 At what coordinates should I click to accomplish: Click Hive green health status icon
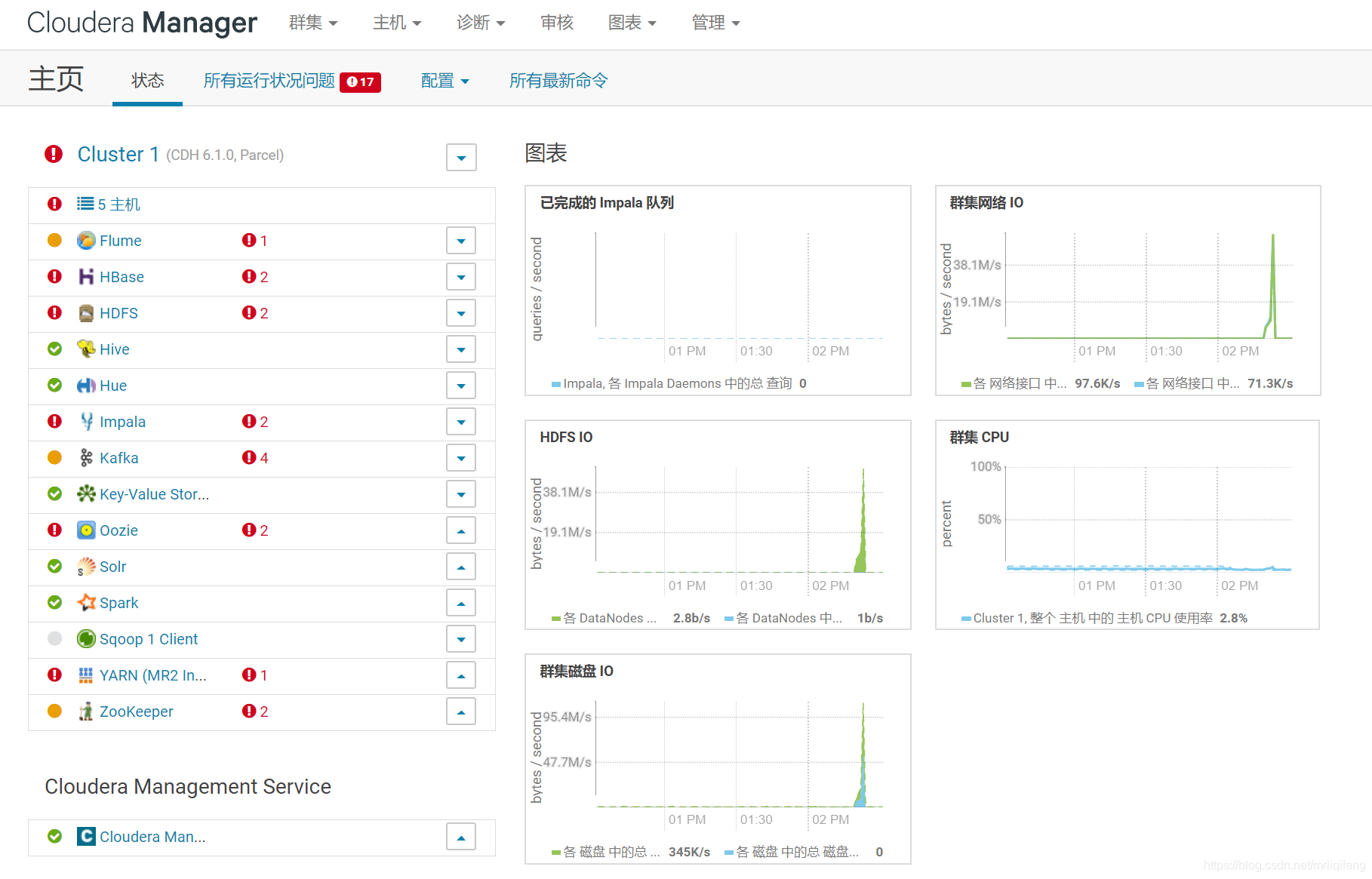coord(54,349)
